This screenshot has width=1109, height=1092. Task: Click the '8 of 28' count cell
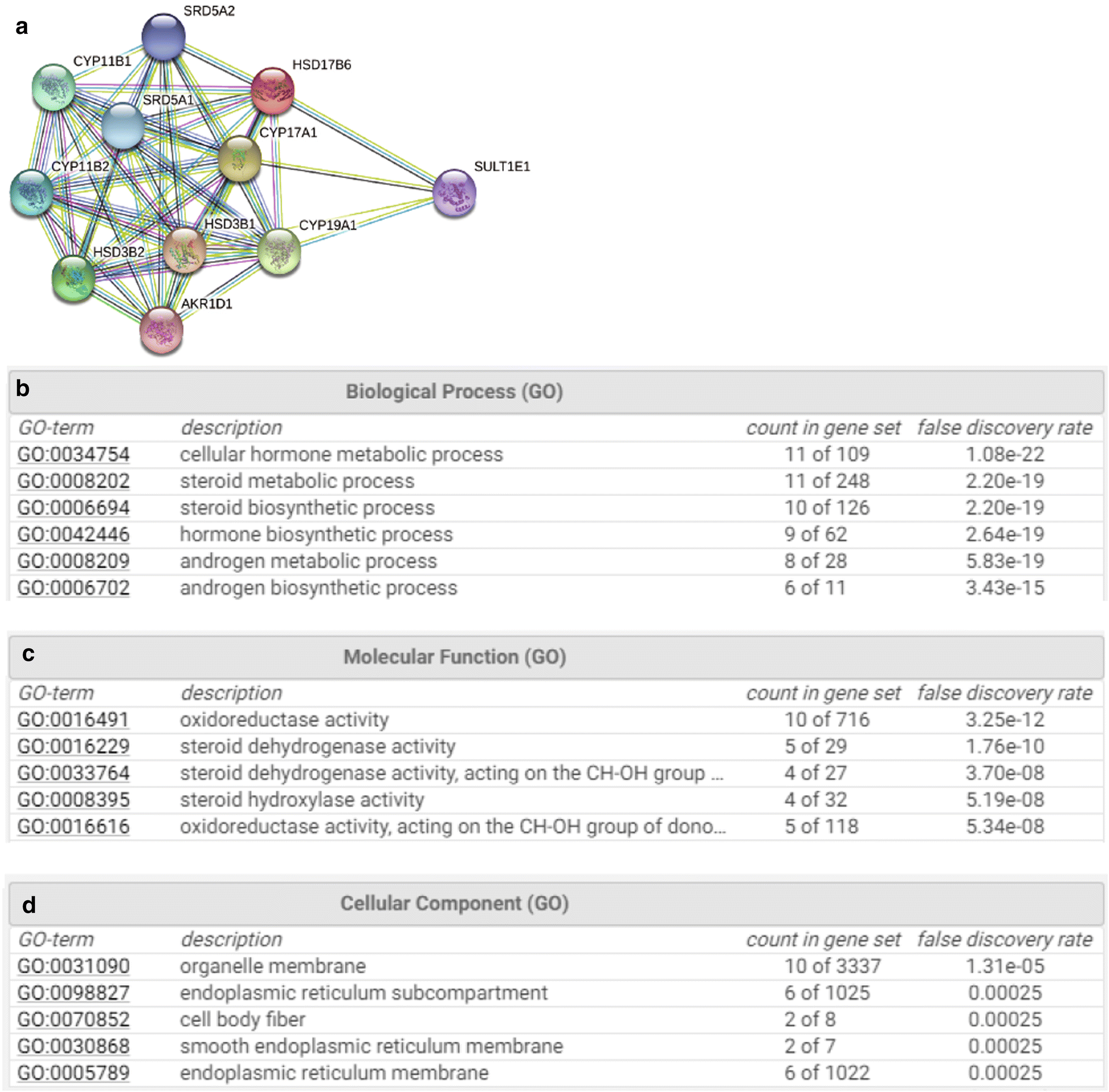click(815, 561)
